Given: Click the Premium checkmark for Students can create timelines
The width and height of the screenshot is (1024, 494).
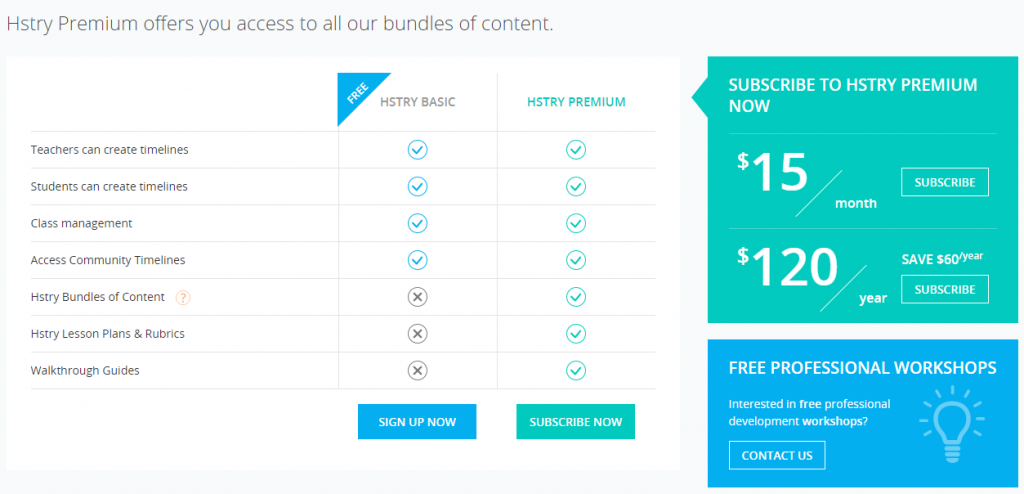Looking at the screenshot, I should [575, 187].
